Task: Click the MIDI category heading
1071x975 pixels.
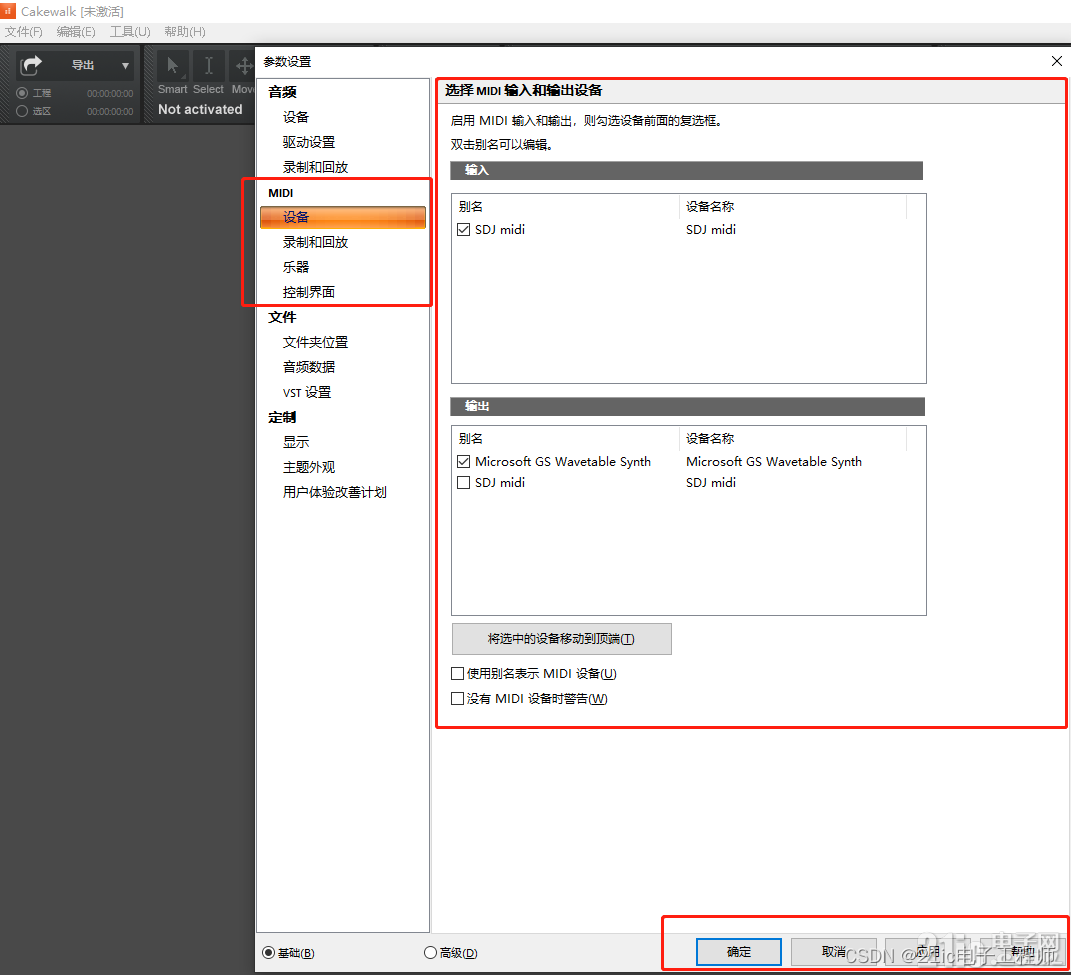Action: (x=281, y=193)
